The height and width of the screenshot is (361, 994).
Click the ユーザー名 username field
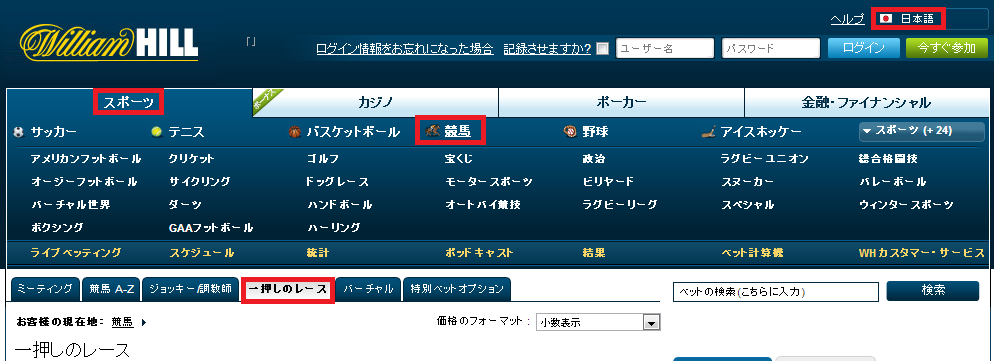665,48
